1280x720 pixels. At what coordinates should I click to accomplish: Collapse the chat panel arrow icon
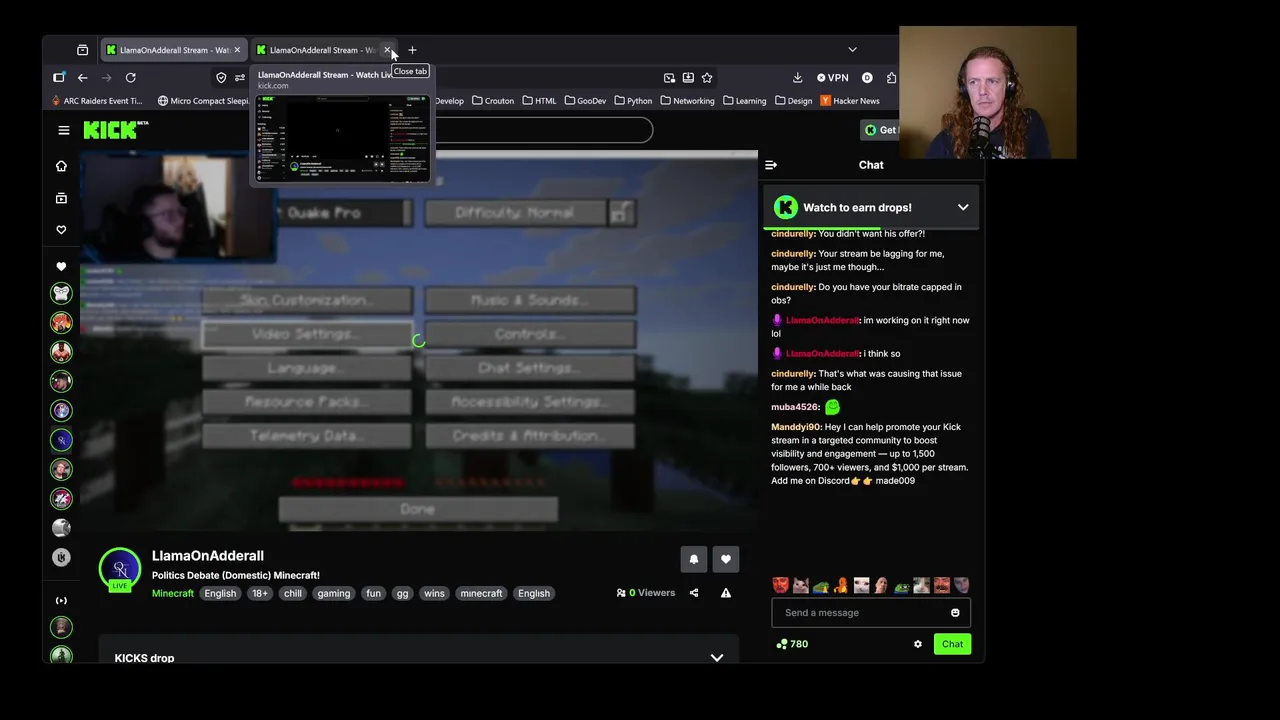771,165
